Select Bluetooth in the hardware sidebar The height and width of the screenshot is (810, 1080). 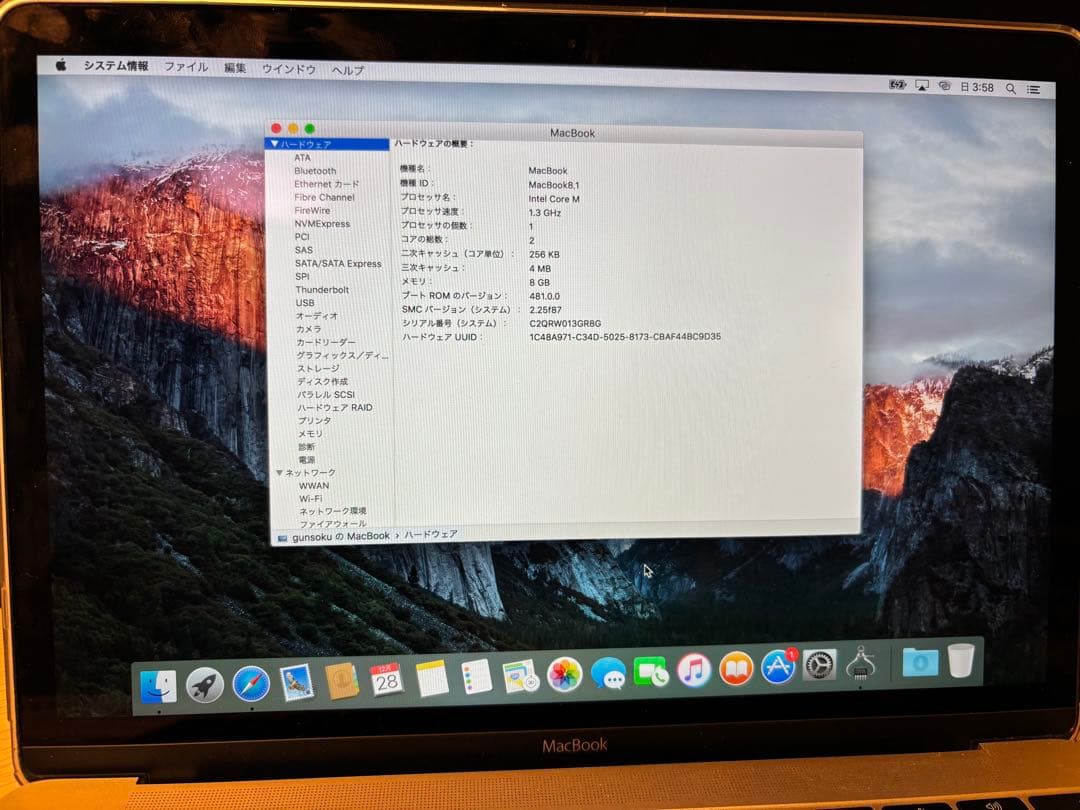314,170
